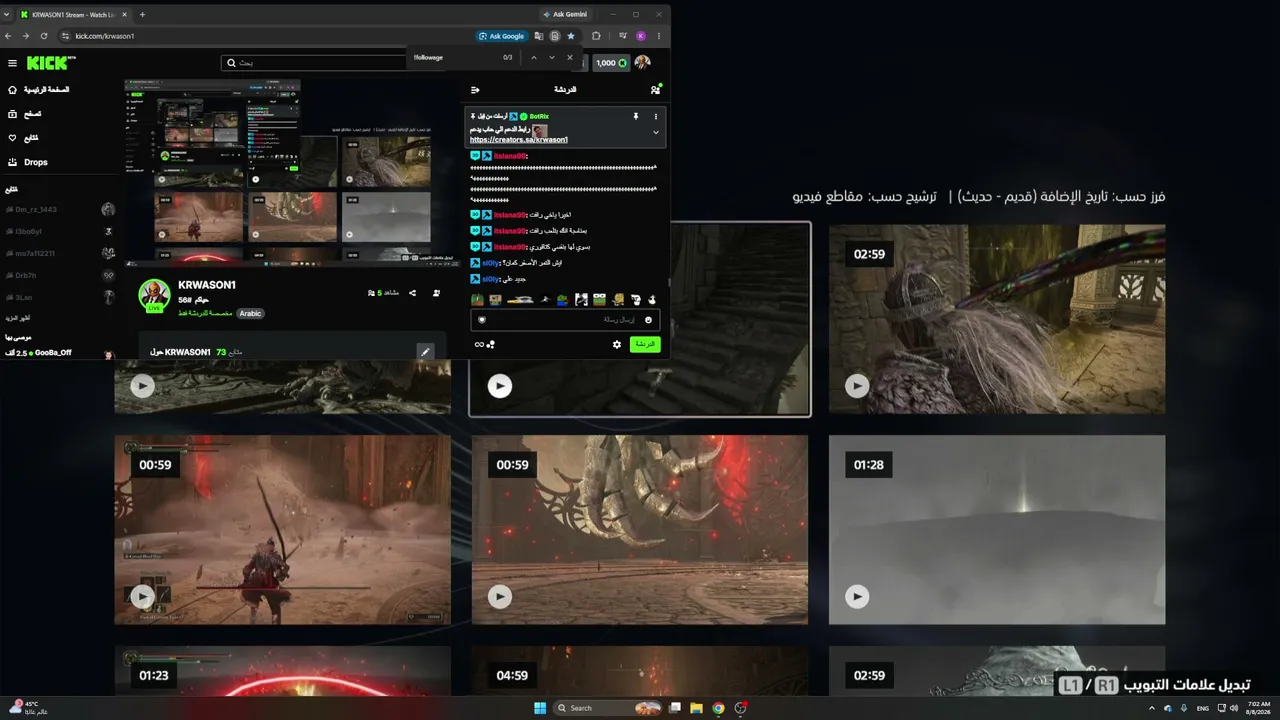The image size is (1280, 720).
Task: Open Google Chrome from the taskbar
Action: click(718, 708)
